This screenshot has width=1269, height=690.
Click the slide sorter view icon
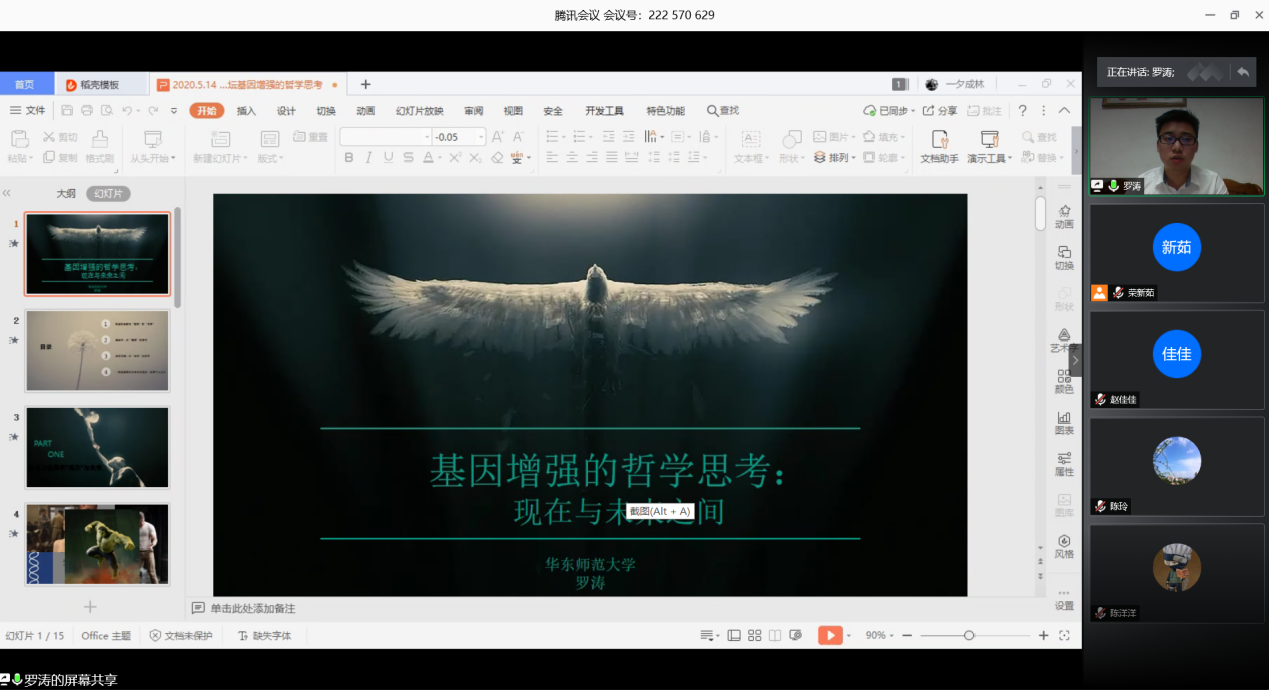pos(754,635)
